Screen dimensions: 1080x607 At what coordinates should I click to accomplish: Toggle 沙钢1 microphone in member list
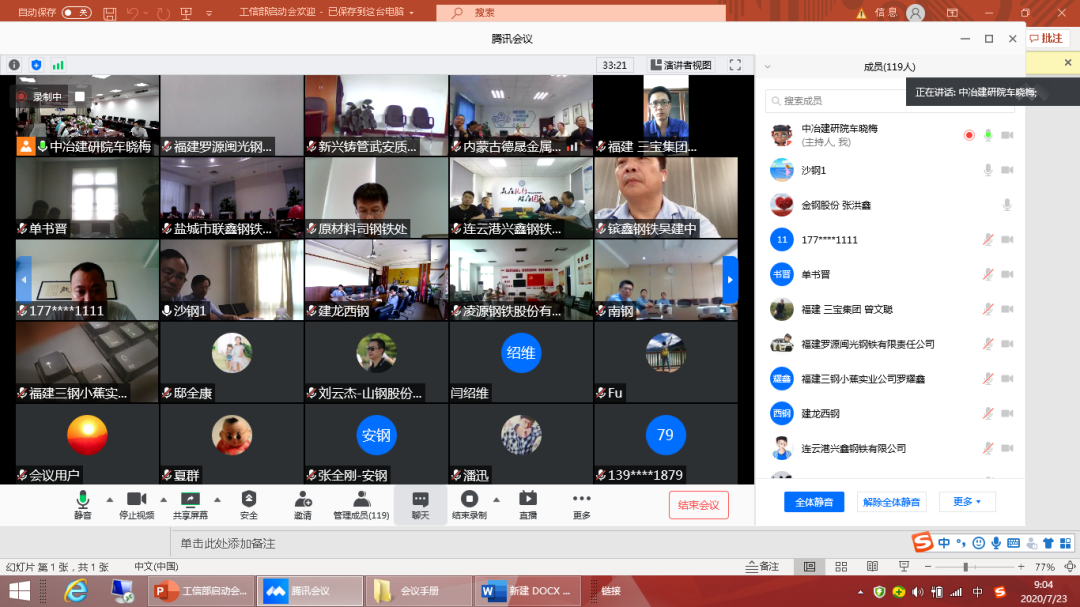tap(988, 170)
